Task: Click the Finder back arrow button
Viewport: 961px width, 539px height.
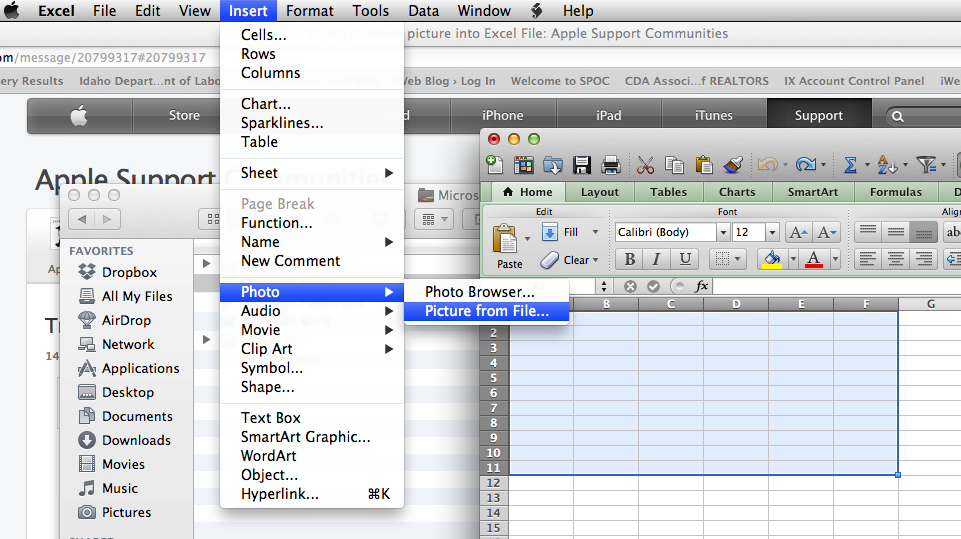Action: tap(82, 219)
